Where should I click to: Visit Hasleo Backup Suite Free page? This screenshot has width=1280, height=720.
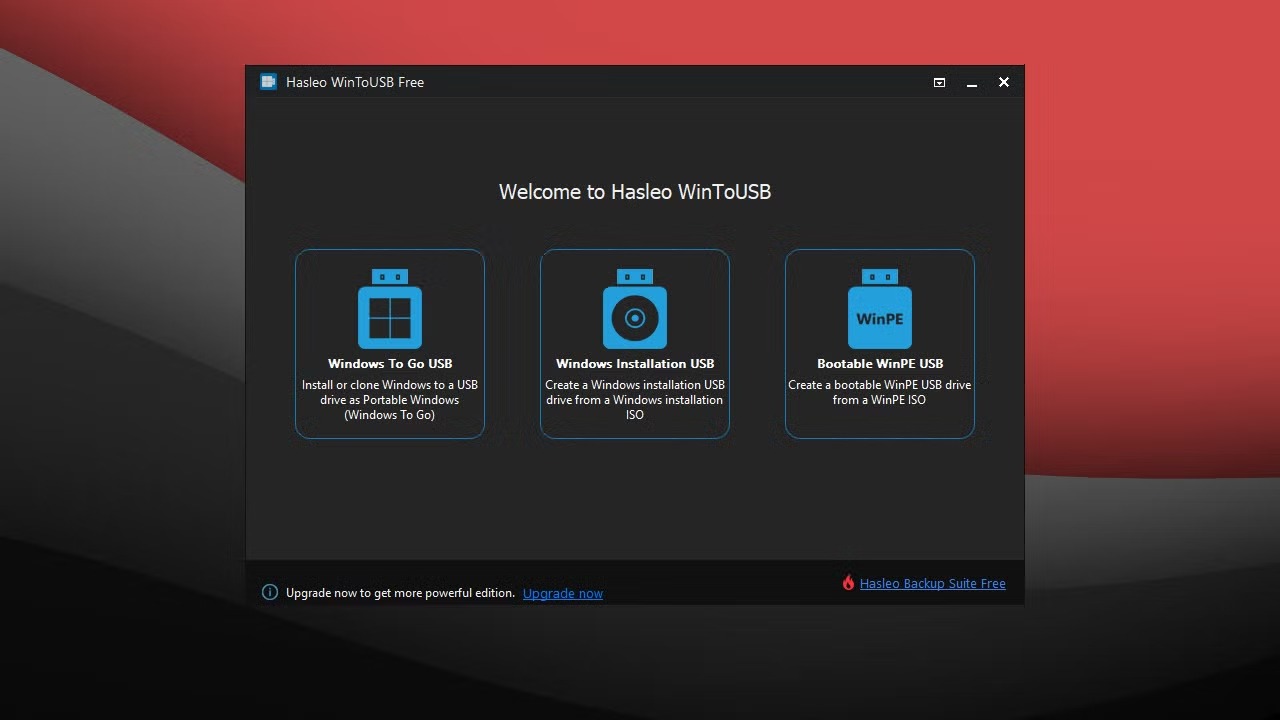click(x=932, y=583)
